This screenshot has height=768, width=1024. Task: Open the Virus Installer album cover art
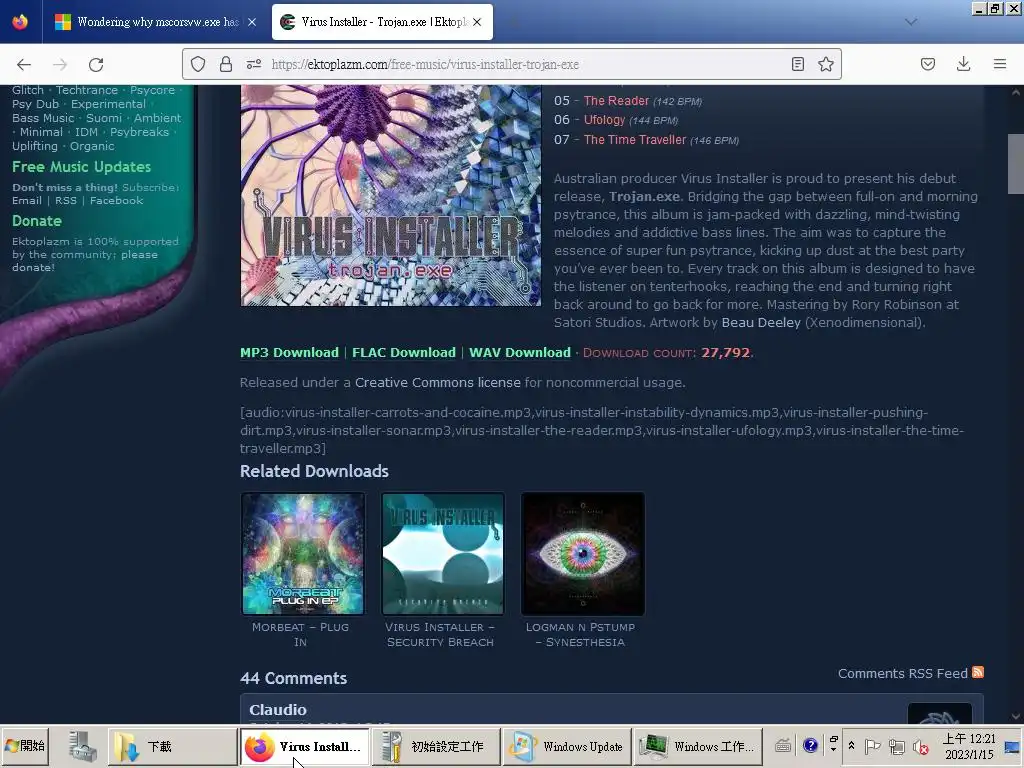(x=391, y=195)
